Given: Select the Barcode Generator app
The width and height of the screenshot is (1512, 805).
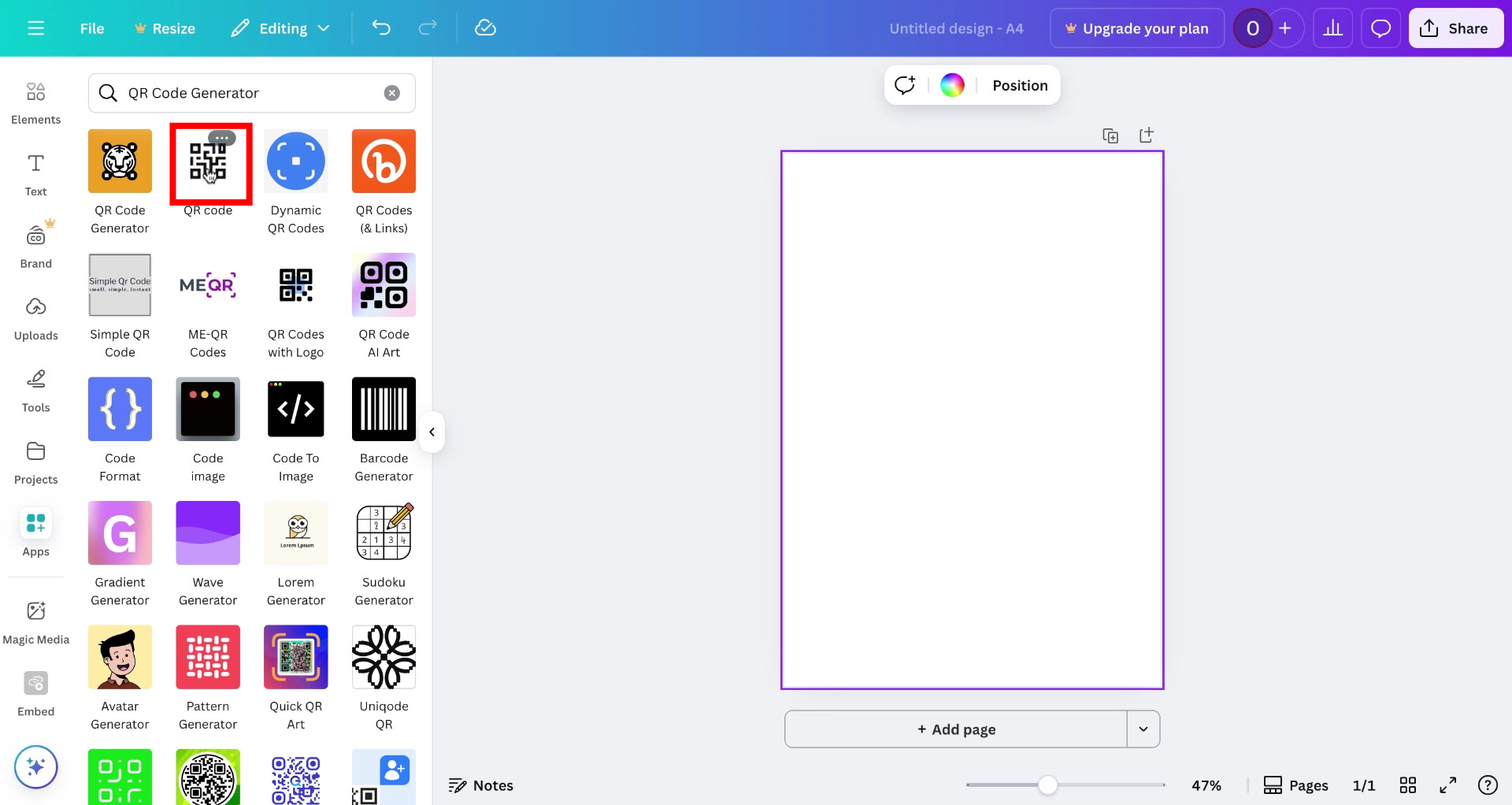Looking at the screenshot, I should (x=384, y=409).
